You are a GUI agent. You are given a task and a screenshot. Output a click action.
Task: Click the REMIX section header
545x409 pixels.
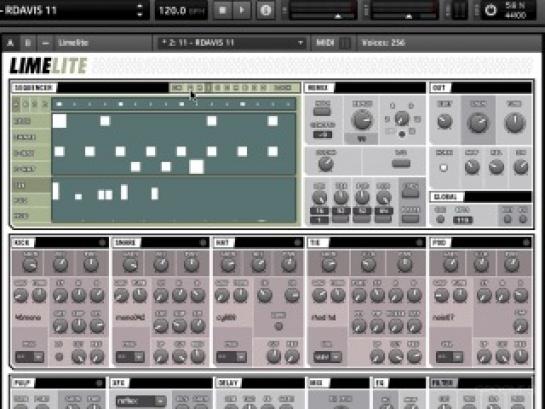click(319, 88)
